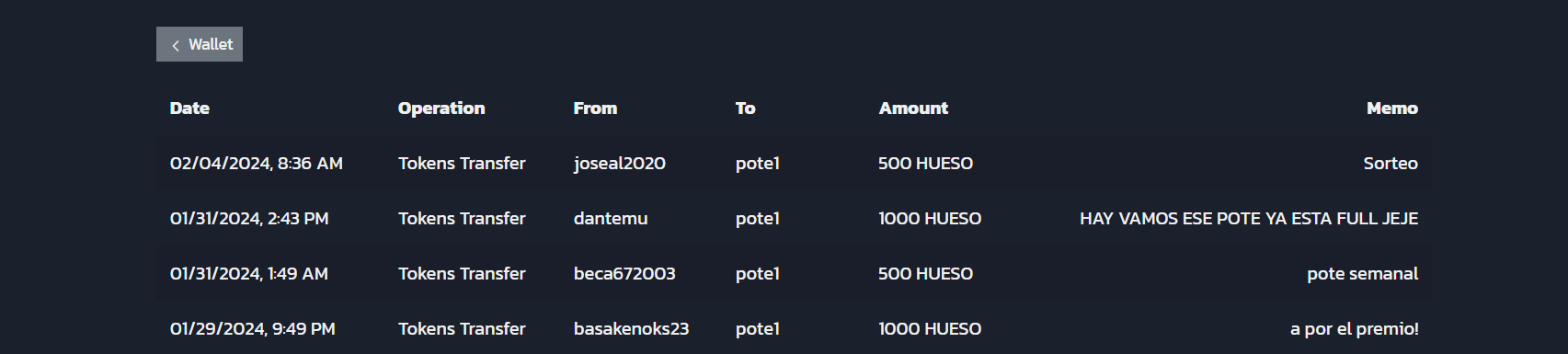This screenshot has height=354, width=1568.
Task: Click the From column header
Action: tap(595, 108)
